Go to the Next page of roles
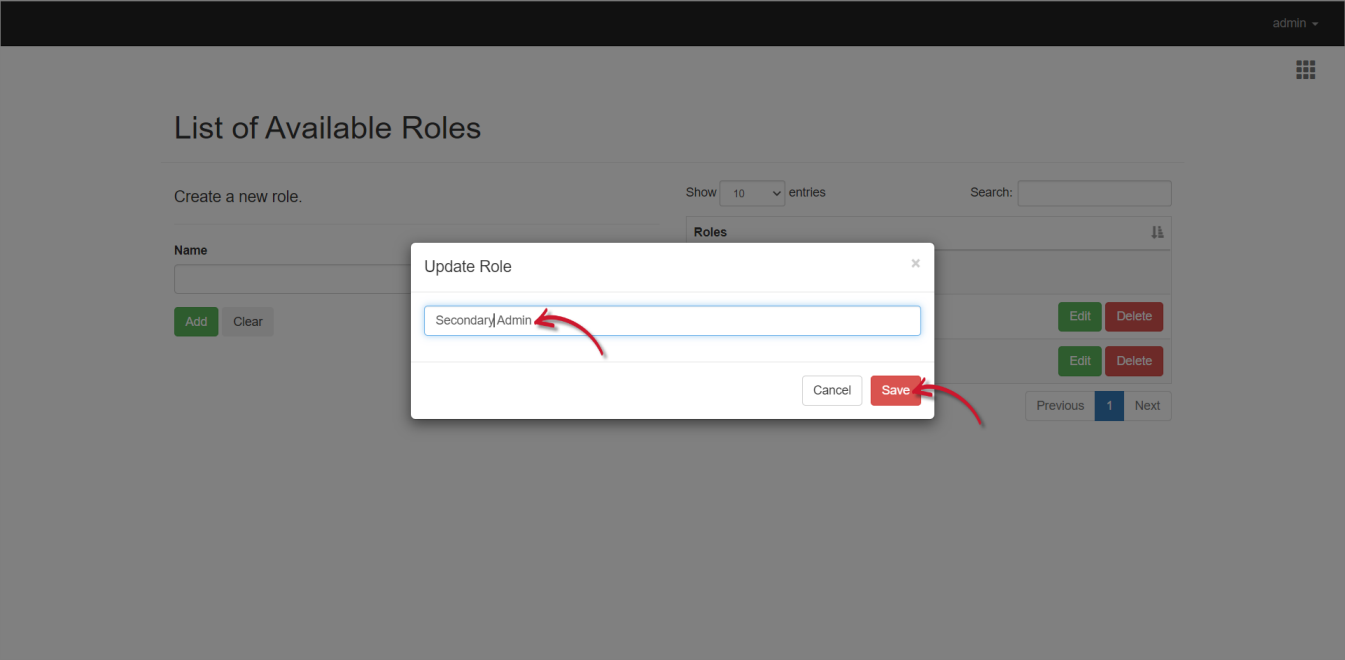This screenshot has width=1345, height=660. tap(1147, 405)
